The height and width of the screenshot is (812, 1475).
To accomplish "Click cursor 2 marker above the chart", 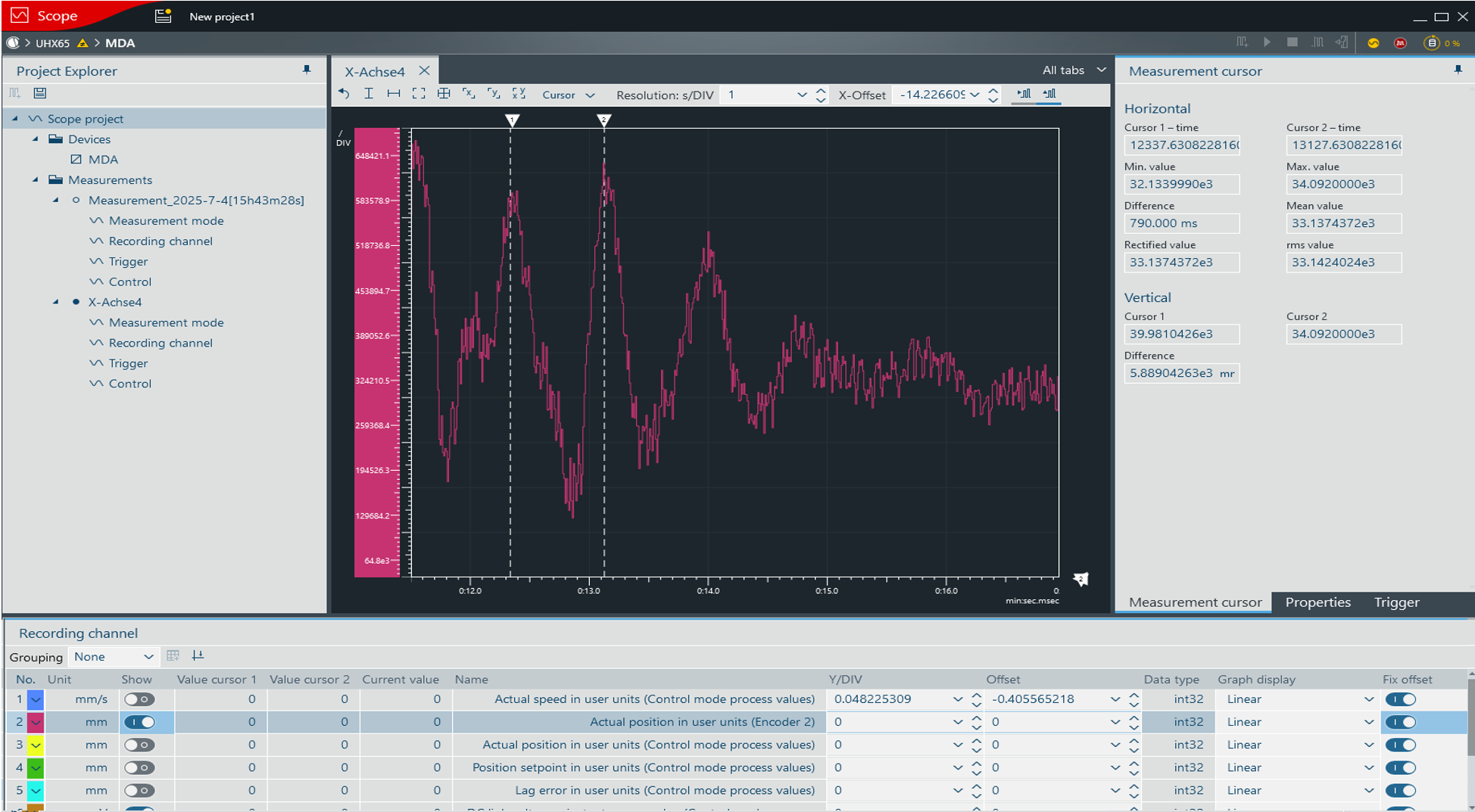I will pos(603,120).
